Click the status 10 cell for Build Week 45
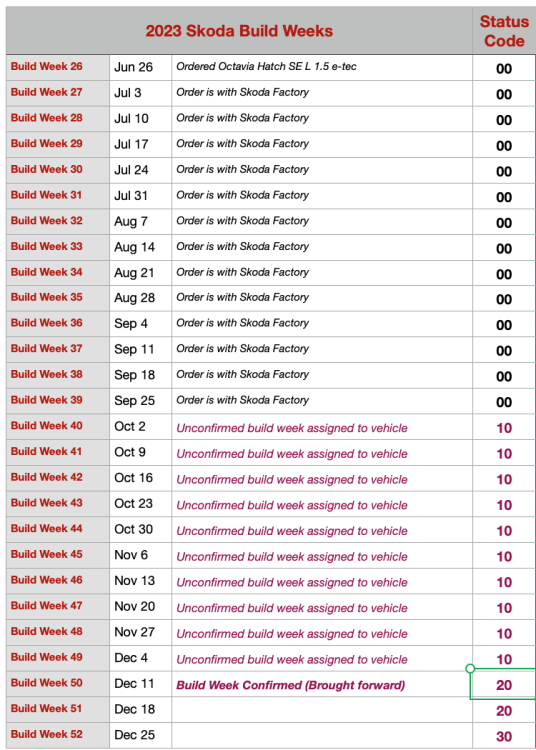The height and width of the screenshot is (750, 536). (504, 556)
